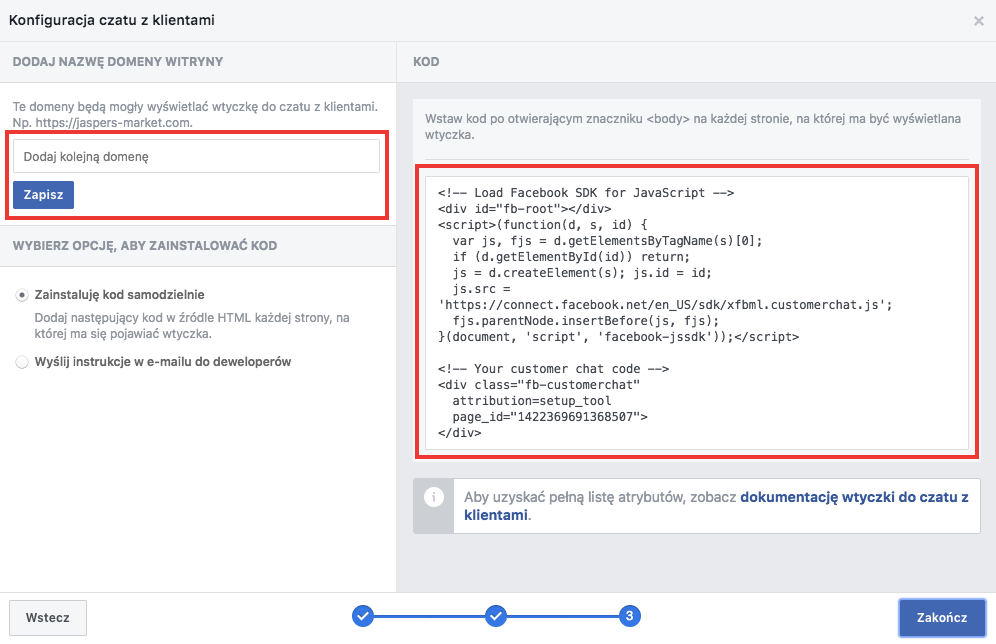Click 'Dodaj następujący kod w źródle HTML' description
The width and height of the screenshot is (996, 644).
pos(192,325)
